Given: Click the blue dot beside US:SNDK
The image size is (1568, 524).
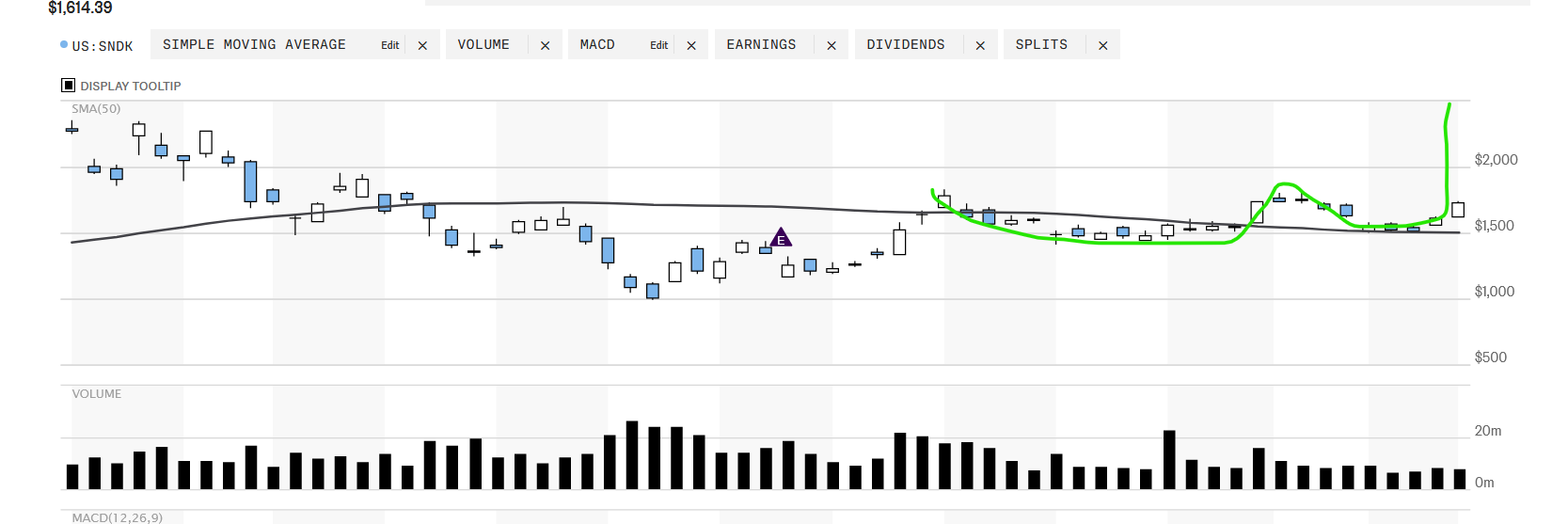Looking at the screenshot, I should [64, 44].
